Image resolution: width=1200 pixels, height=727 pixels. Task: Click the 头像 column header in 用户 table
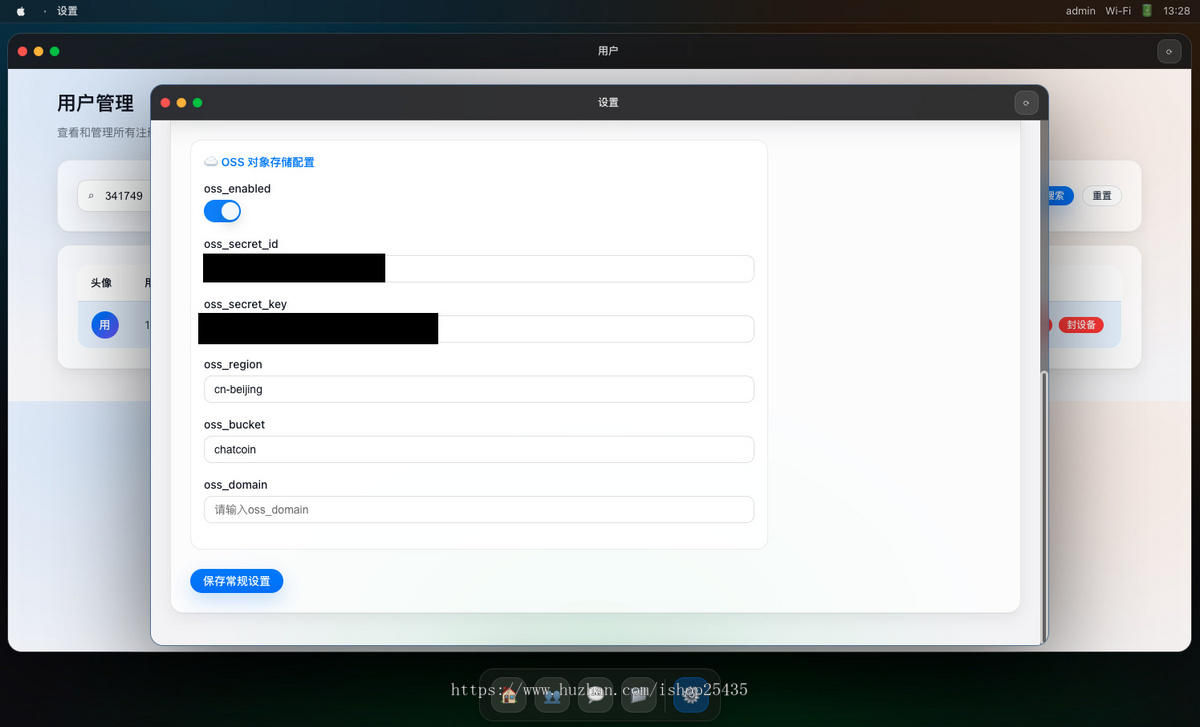[101, 283]
